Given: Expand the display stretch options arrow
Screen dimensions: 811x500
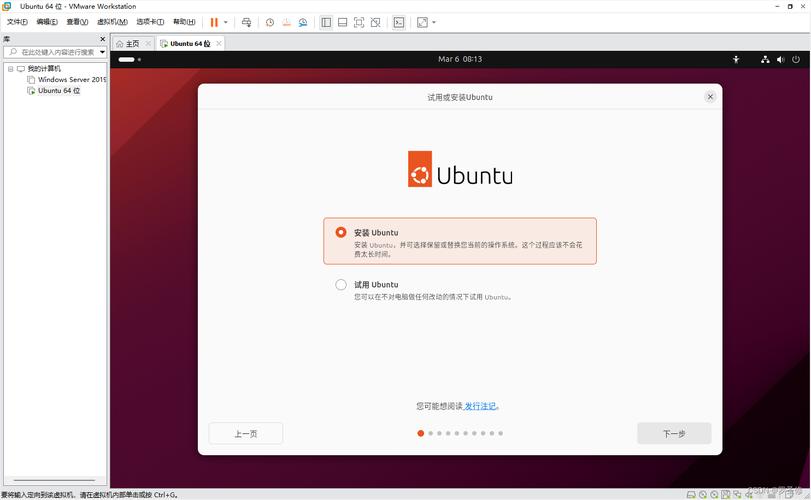Looking at the screenshot, I should coord(434,22).
